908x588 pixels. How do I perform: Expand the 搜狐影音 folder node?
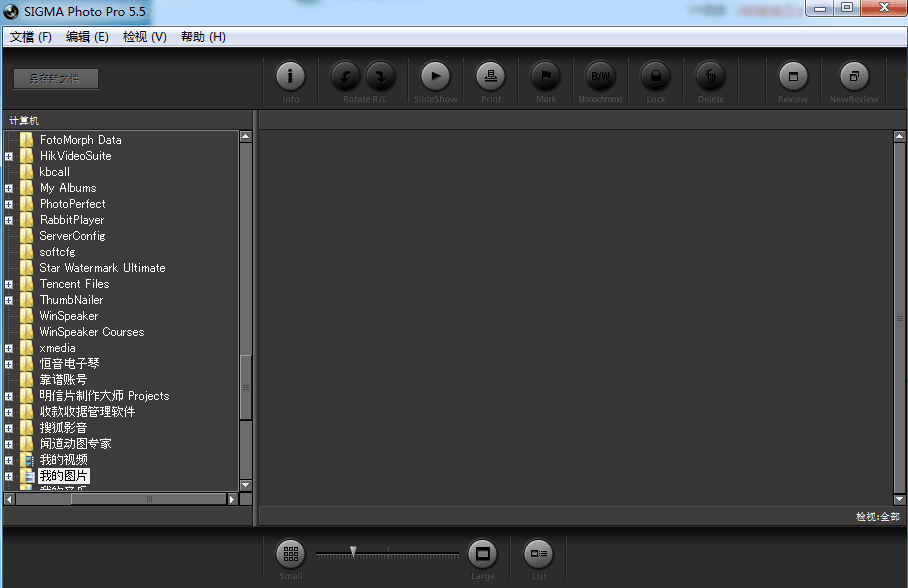click(x=9, y=429)
